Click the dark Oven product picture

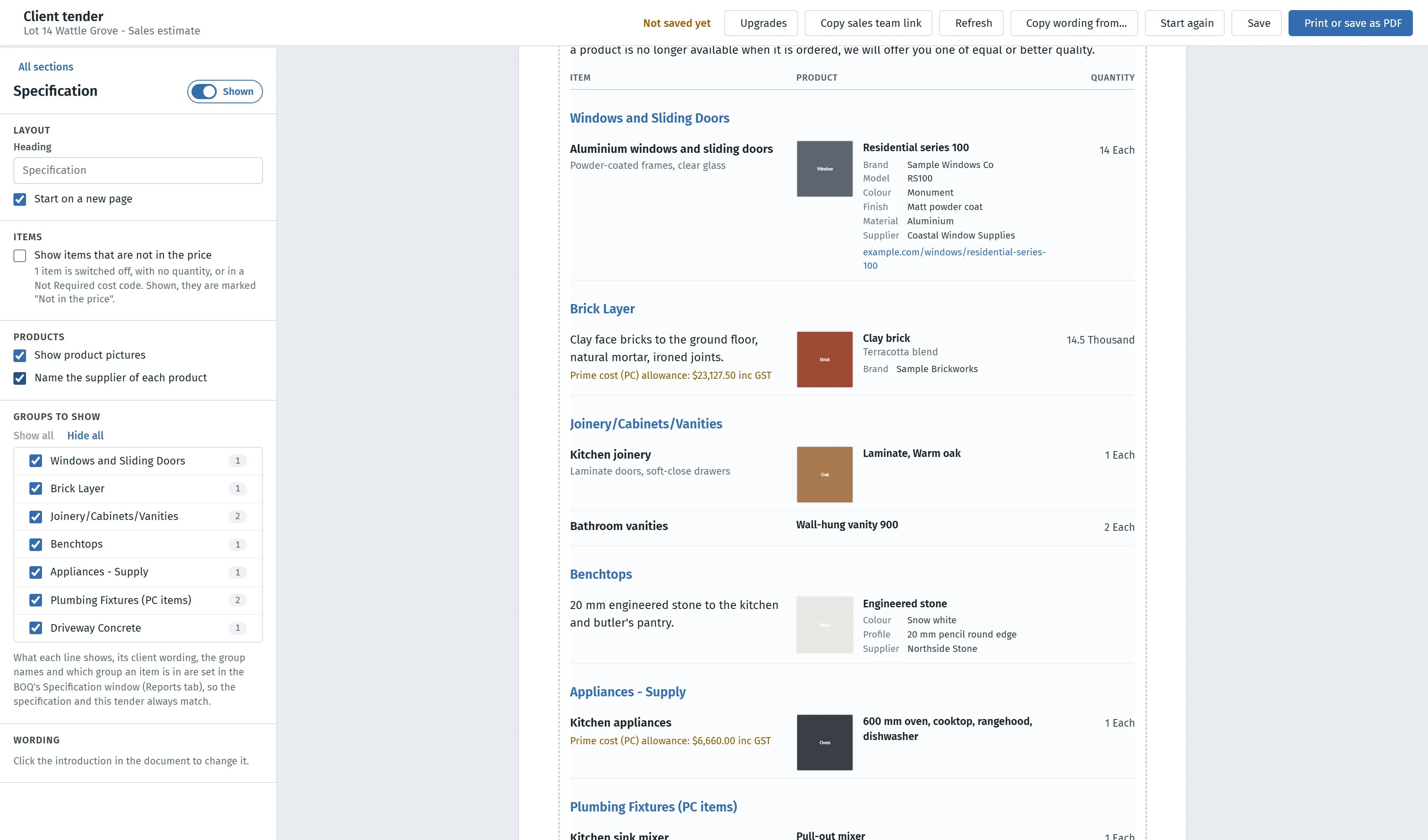pos(824,743)
